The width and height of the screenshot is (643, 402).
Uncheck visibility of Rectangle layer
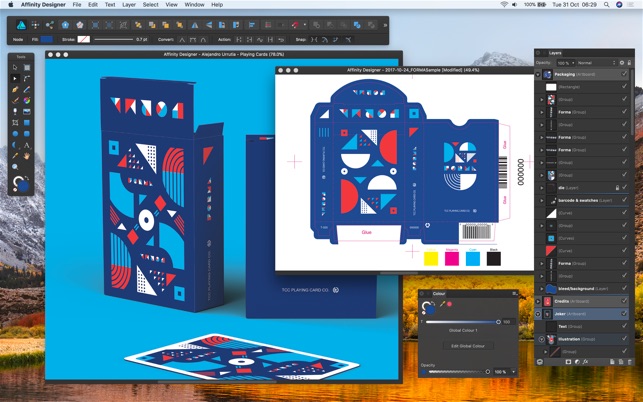[624, 87]
